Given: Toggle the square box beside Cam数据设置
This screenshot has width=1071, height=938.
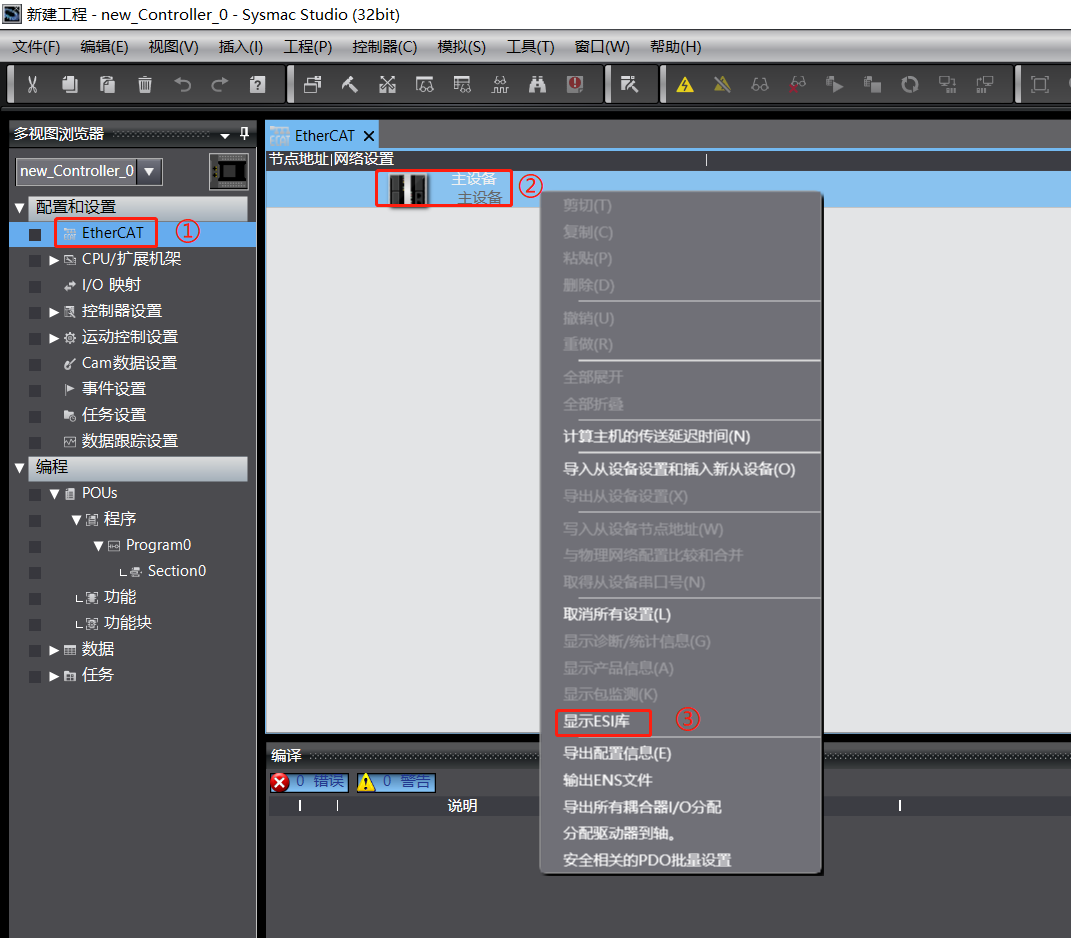Looking at the screenshot, I should (36, 364).
